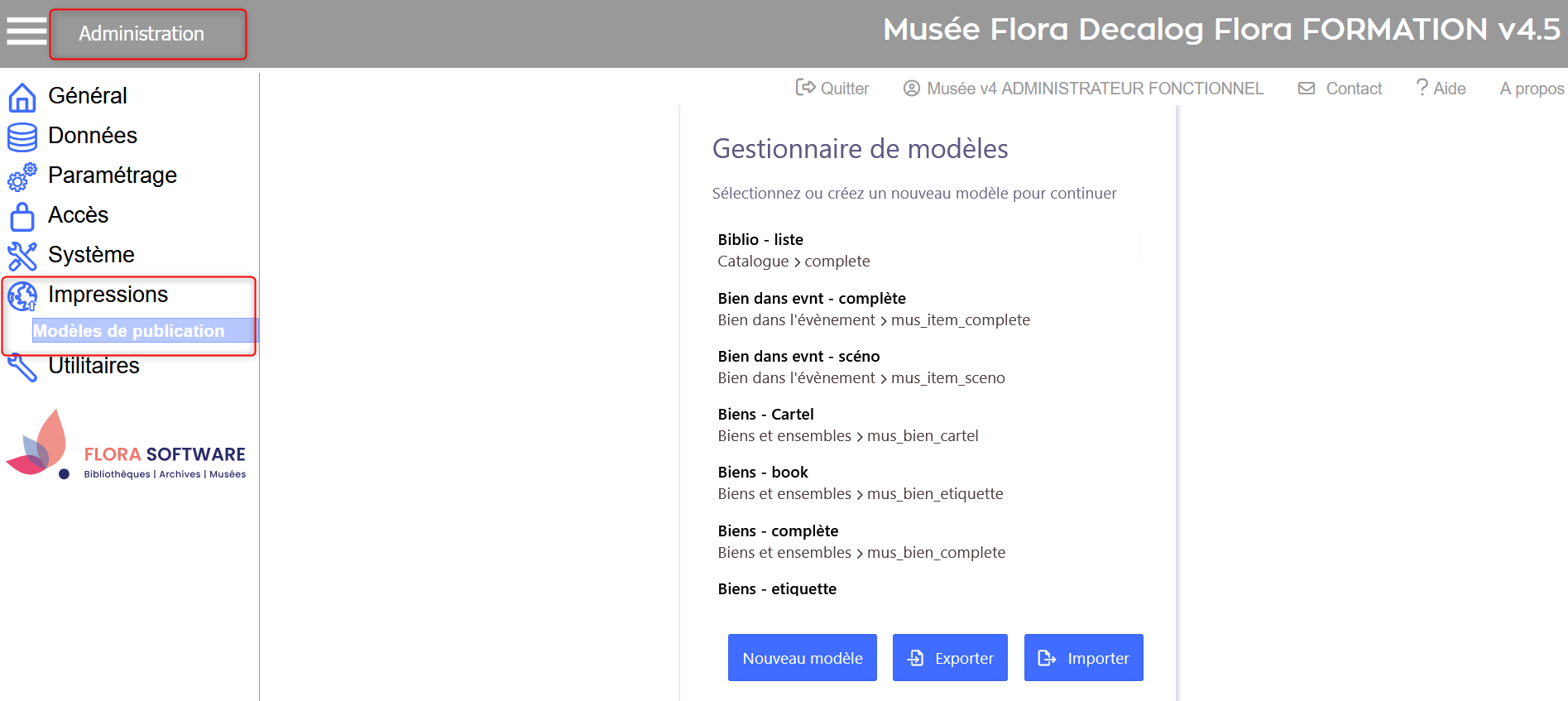Collapse the Impressions menu section

click(108, 295)
